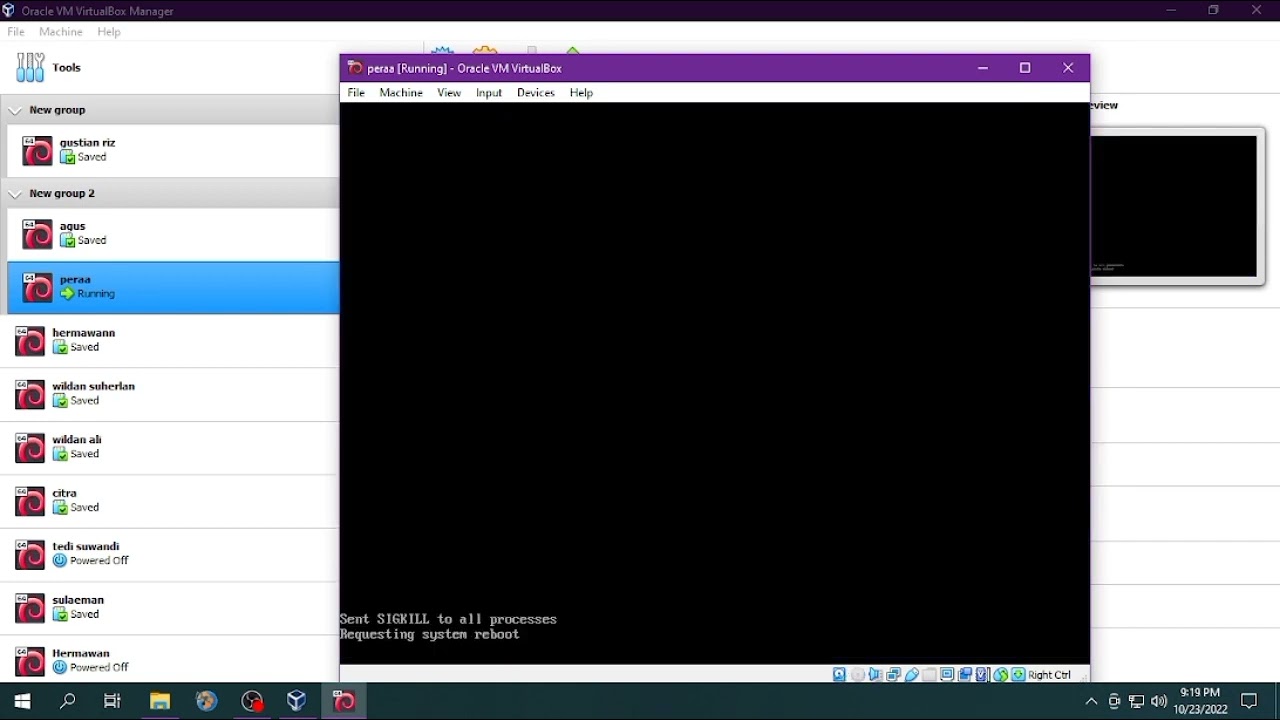This screenshot has height=720, width=1280.
Task: Collapse the 'New group 2' expander
Action: coord(15,193)
